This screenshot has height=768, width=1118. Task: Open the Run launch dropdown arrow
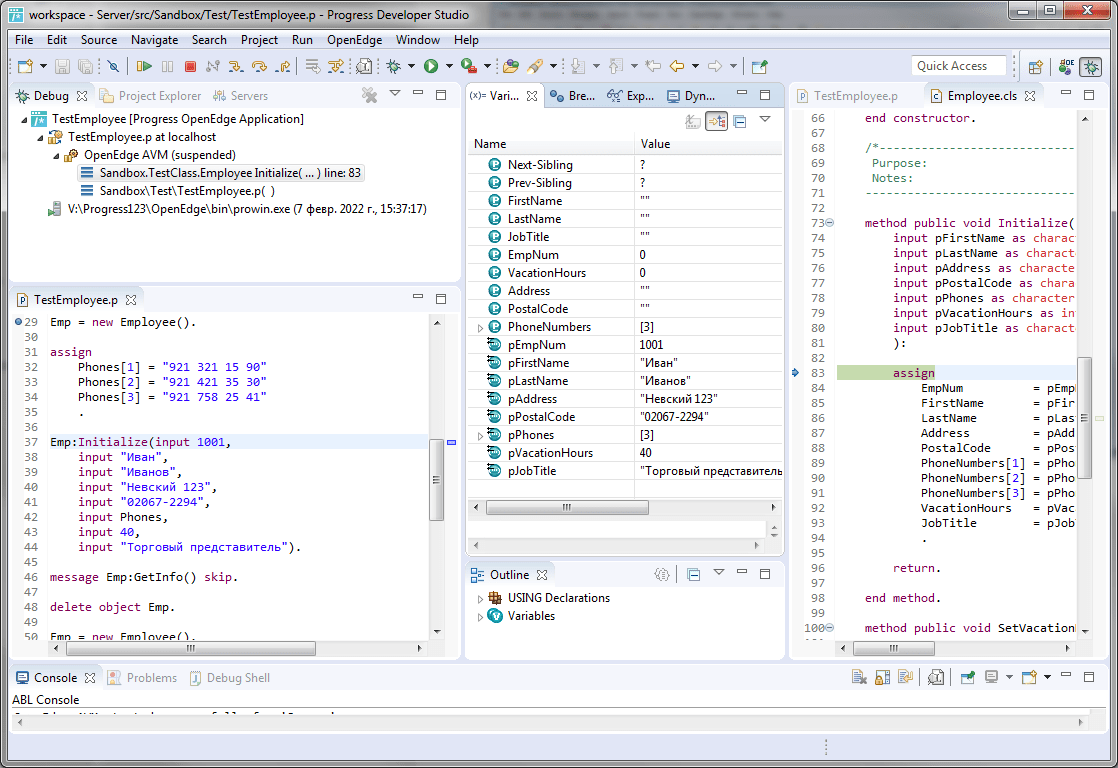coord(449,66)
